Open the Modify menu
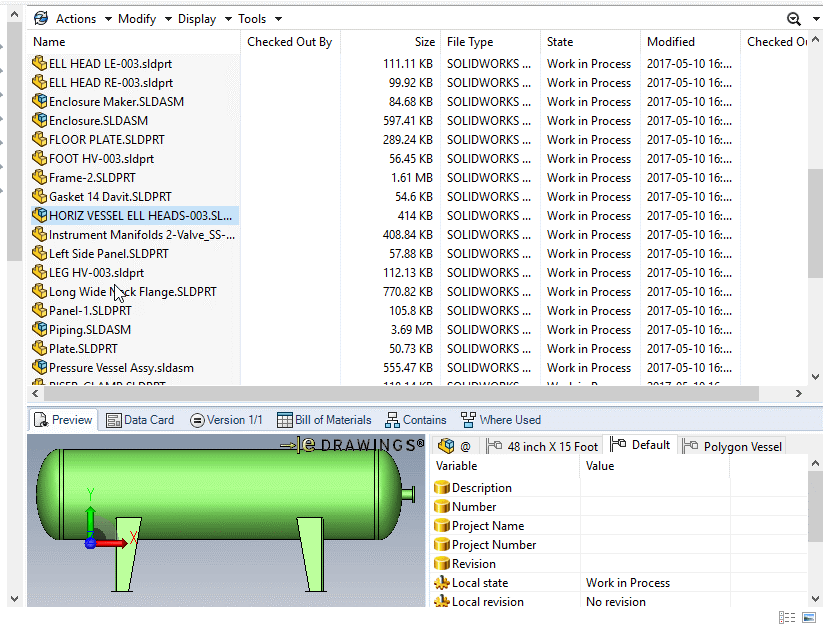Screen dimensions: 823x630 (137, 19)
